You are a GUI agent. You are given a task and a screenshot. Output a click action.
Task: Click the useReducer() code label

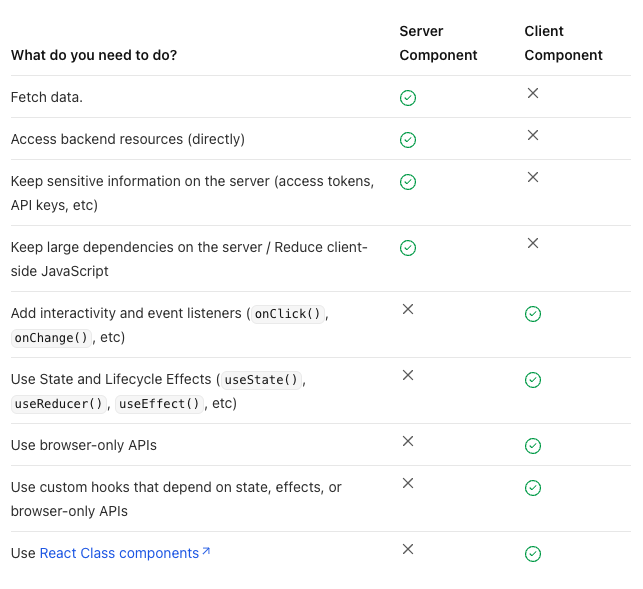coord(59,404)
